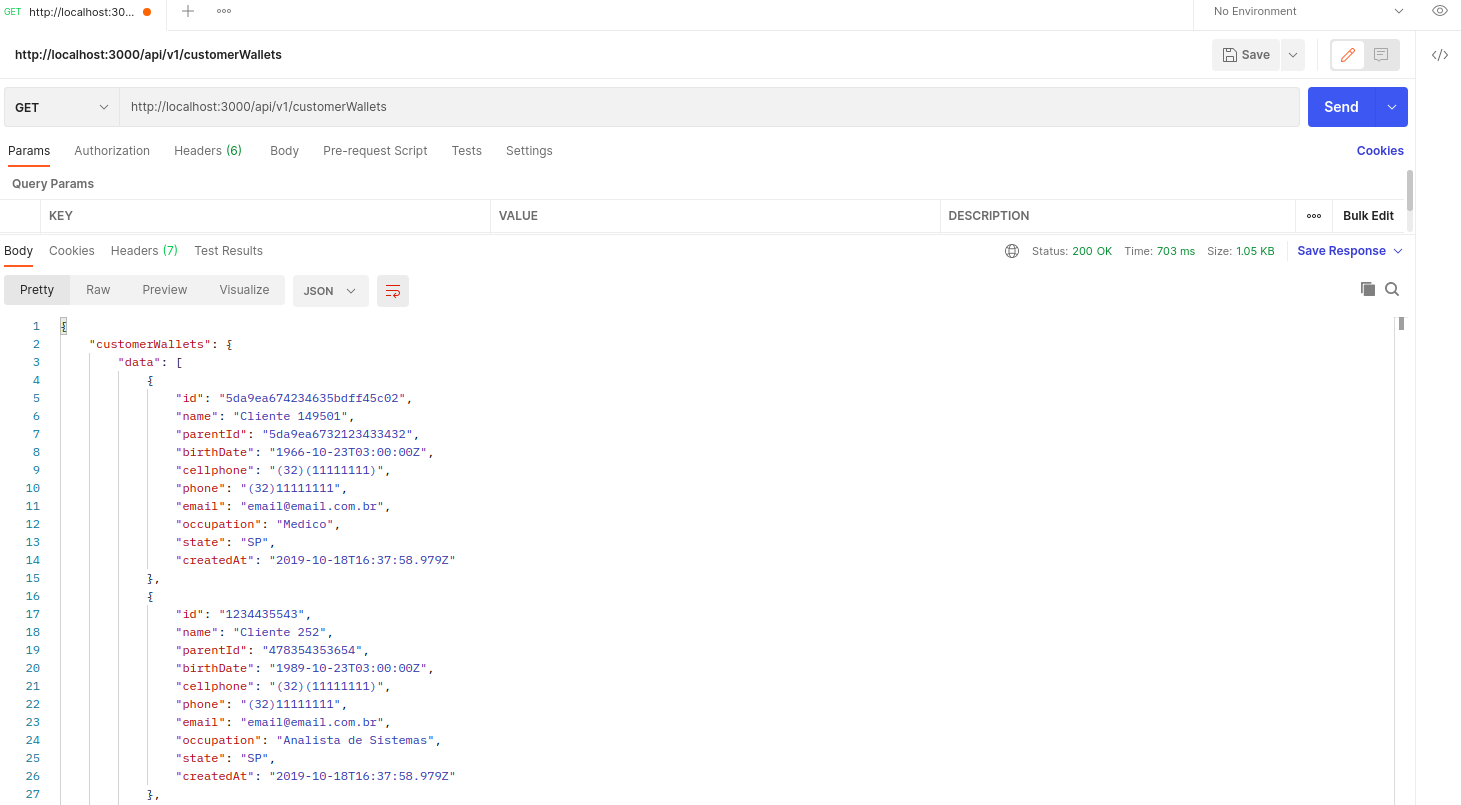Copy the response body with copy icon
Screen dimensions: 1461x805
tap(1368, 289)
